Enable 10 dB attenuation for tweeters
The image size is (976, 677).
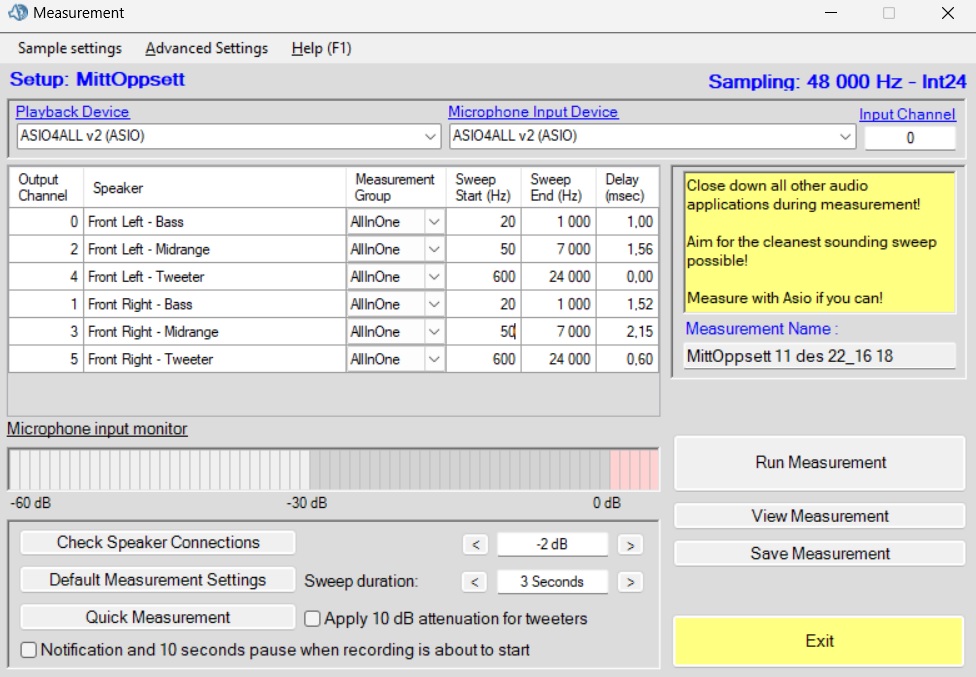[313, 619]
